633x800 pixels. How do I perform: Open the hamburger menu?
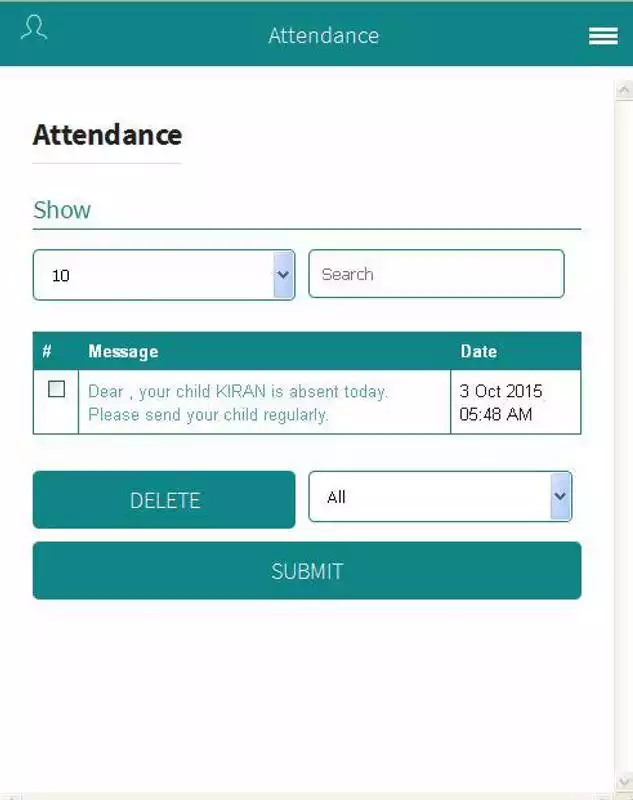[603, 36]
